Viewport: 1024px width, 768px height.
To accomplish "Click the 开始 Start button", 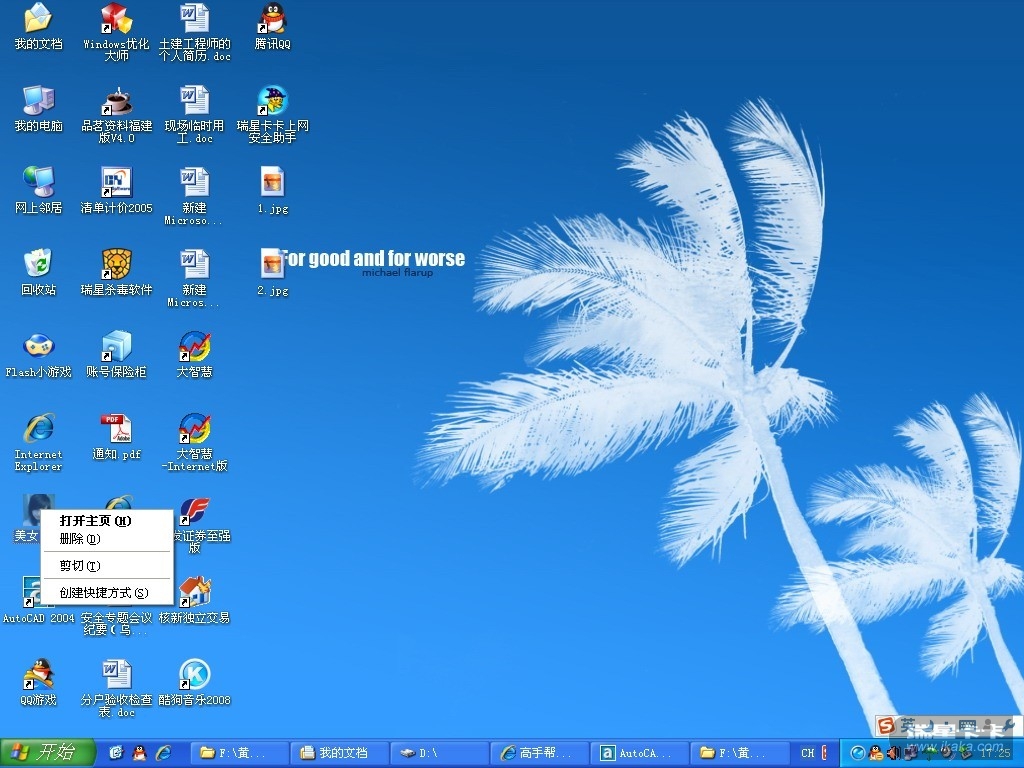I will coord(47,752).
